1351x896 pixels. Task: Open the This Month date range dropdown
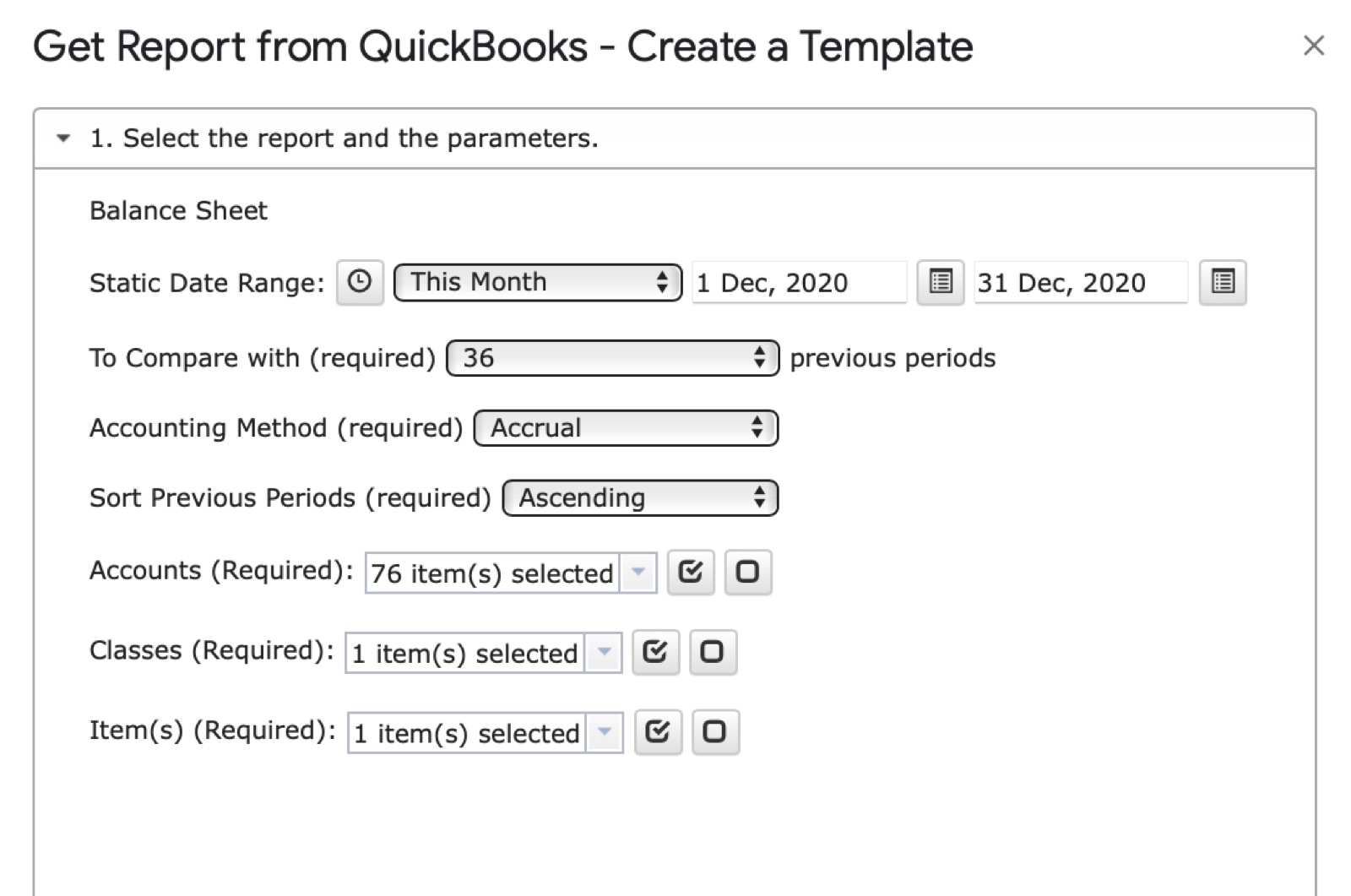538,282
